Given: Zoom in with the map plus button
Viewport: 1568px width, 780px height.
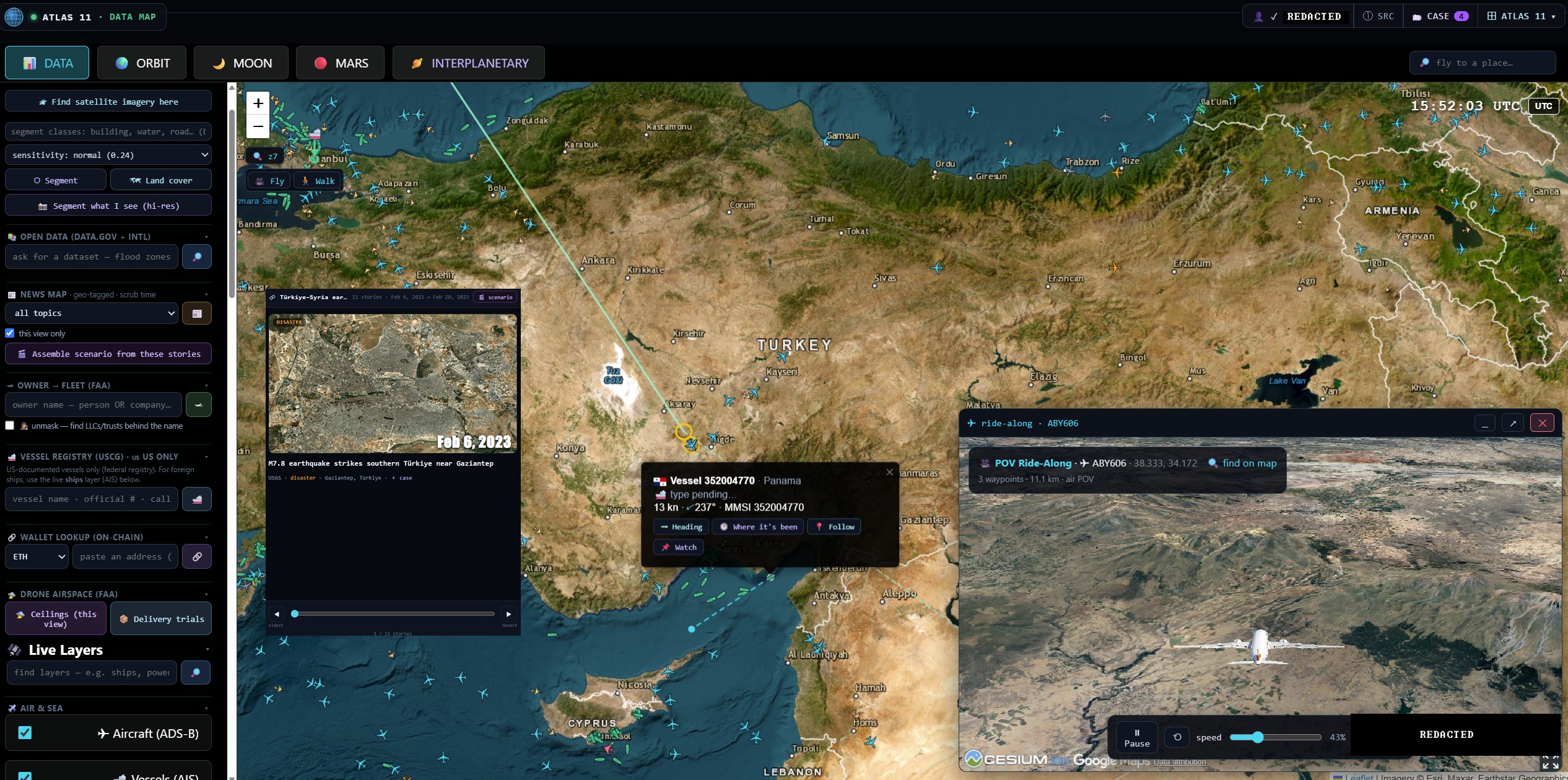Looking at the screenshot, I should click(258, 103).
